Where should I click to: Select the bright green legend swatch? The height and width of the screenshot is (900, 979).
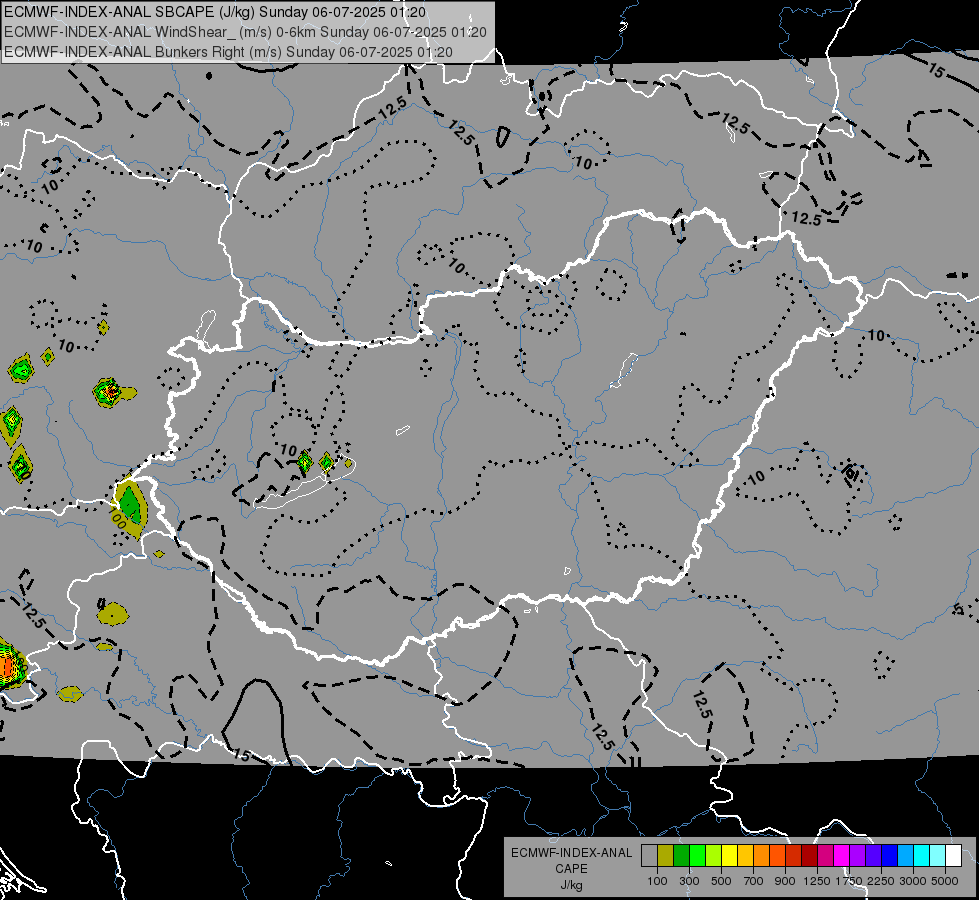(697, 855)
